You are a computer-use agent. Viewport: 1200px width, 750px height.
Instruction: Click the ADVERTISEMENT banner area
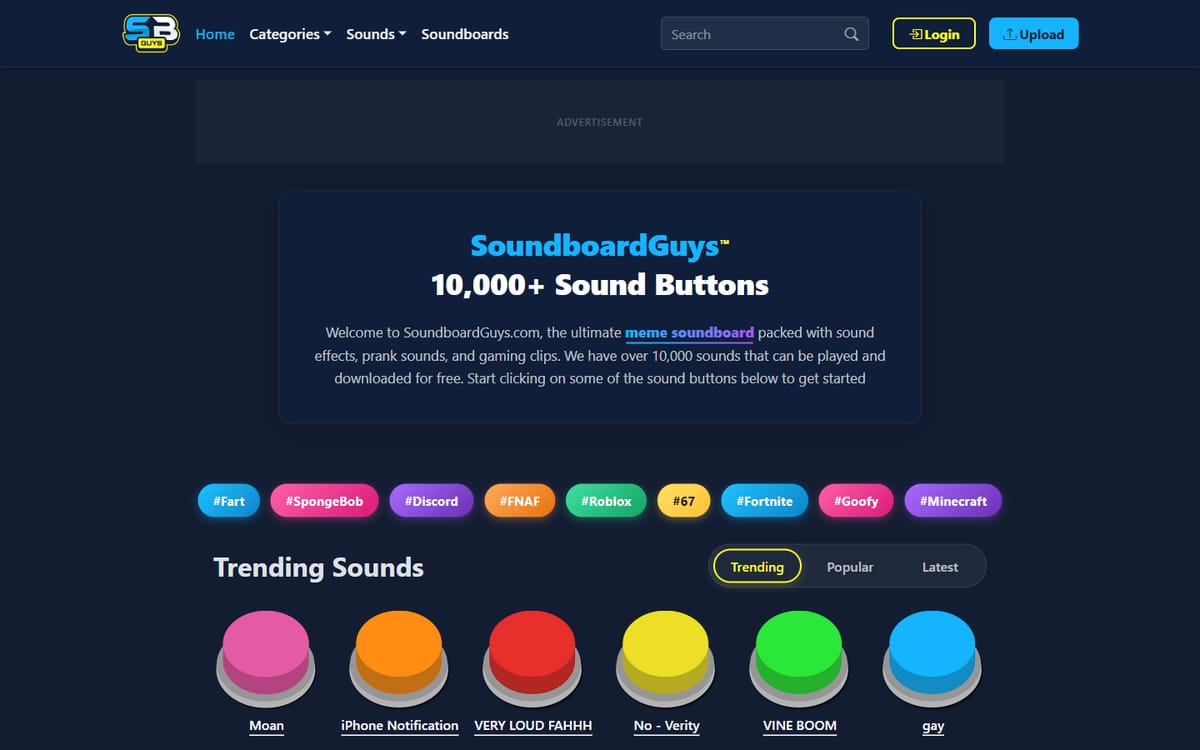coord(600,122)
